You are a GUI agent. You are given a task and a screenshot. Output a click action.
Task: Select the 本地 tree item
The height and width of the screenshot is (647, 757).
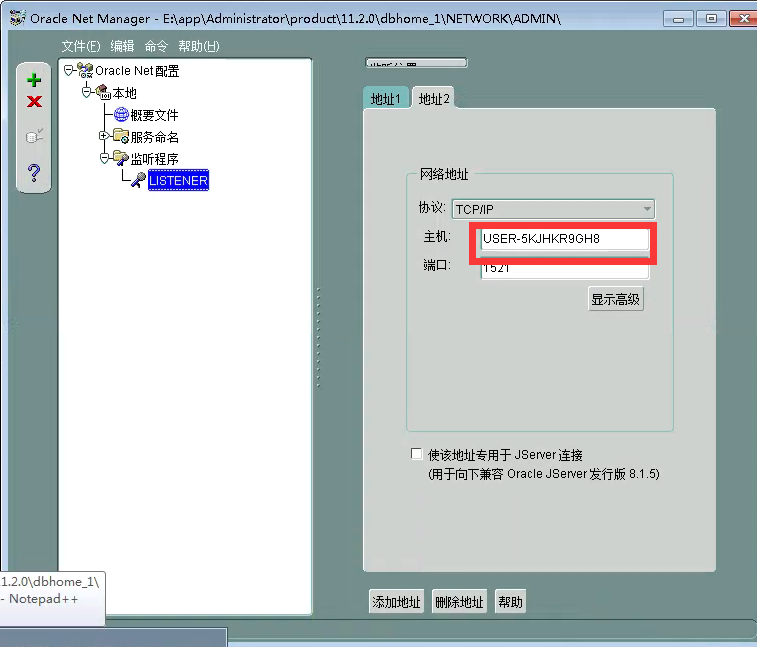125,93
